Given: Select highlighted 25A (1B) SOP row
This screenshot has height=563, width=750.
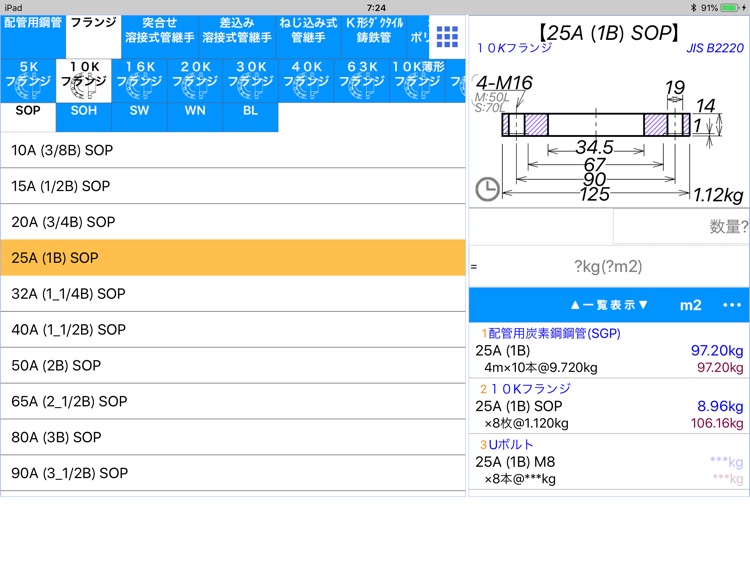Looking at the screenshot, I should (x=233, y=258).
